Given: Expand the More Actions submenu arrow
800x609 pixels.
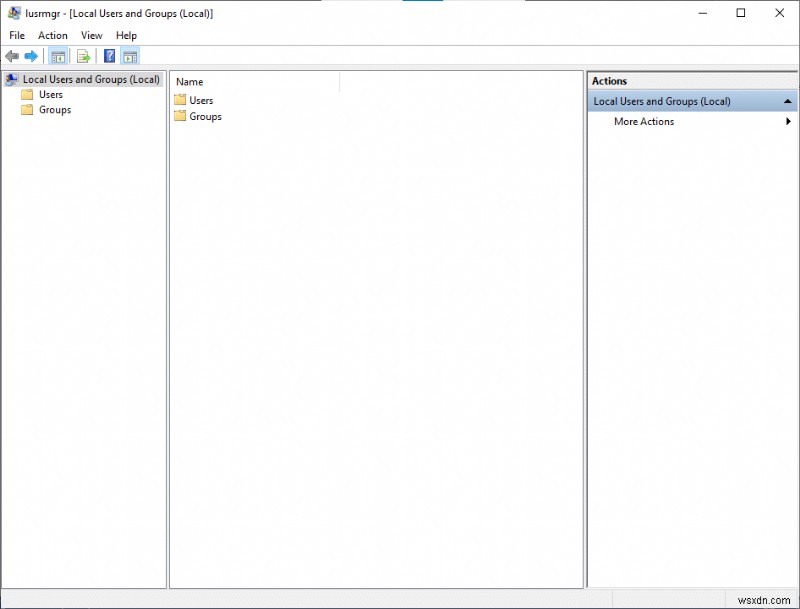Looking at the screenshot, I should click(788, 121).
